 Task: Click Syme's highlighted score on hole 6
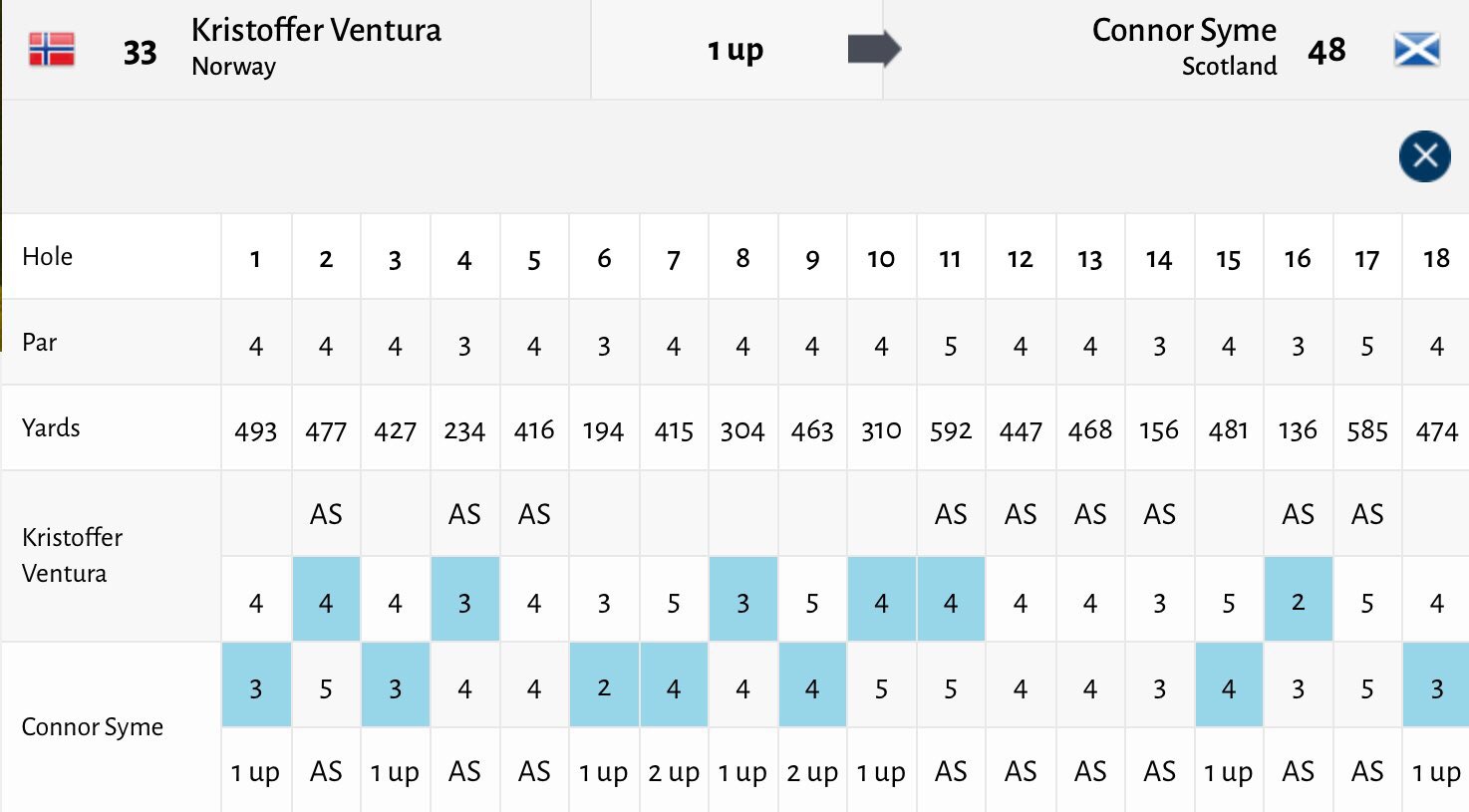604,687
